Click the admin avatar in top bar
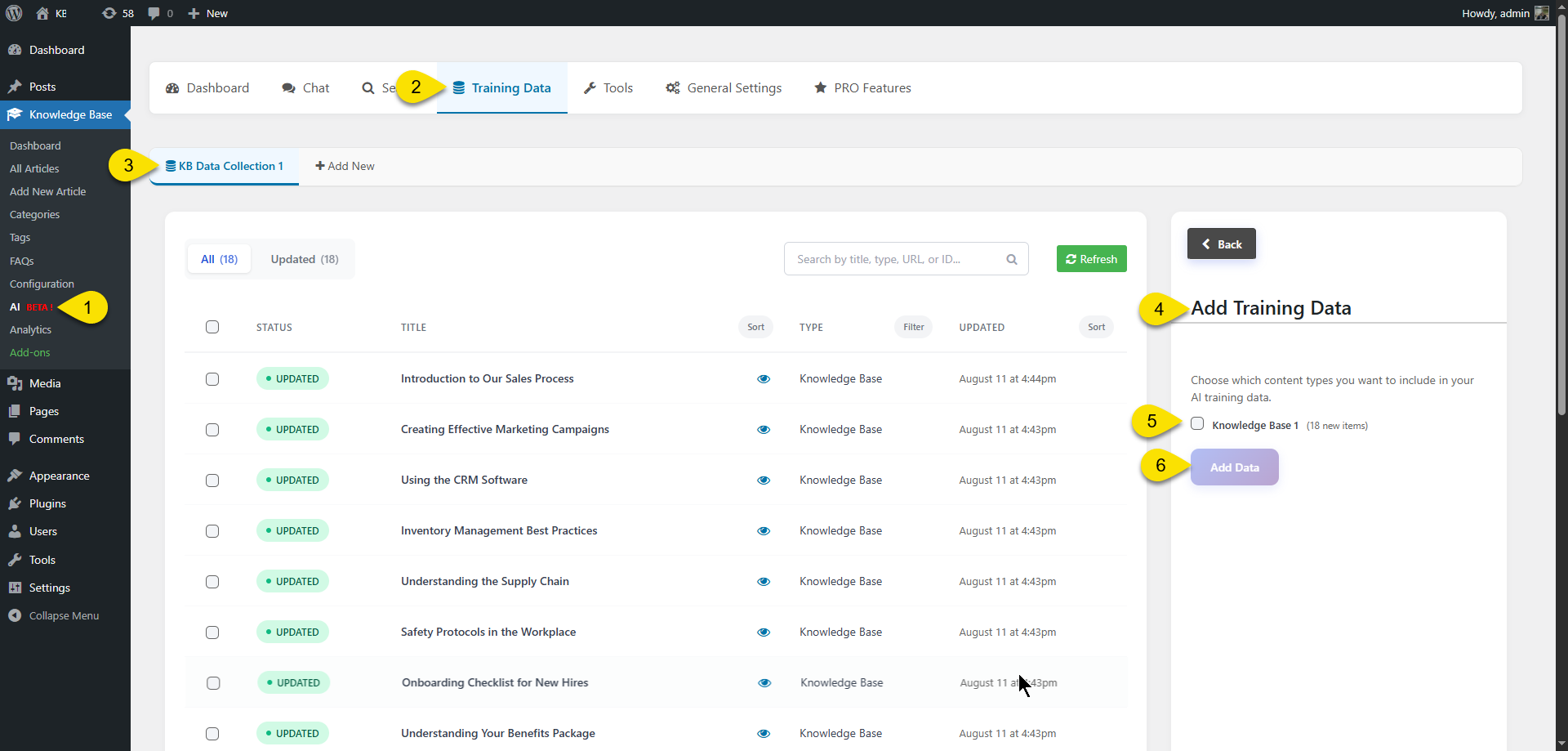The width and height of the screenshot is (1568, 751). point(1542,13)
